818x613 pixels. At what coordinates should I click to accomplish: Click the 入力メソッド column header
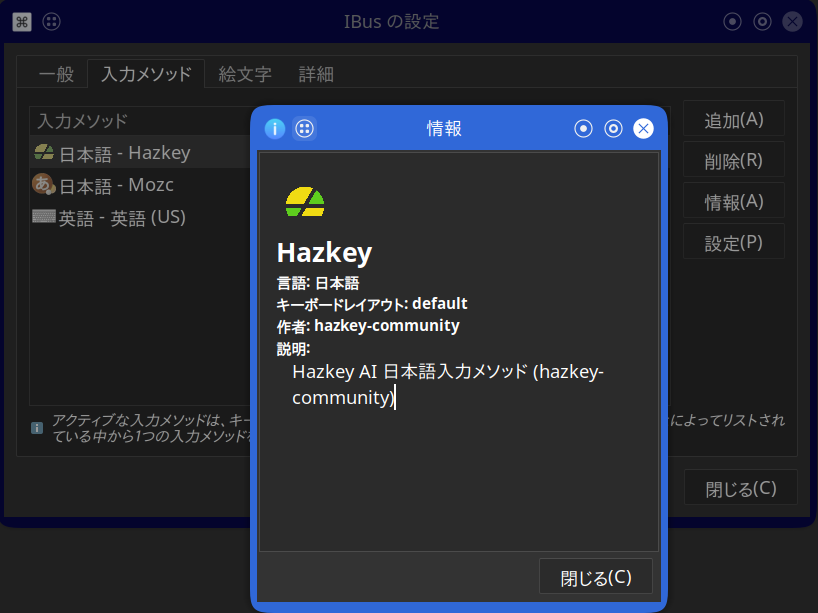[x=141, y=121]
